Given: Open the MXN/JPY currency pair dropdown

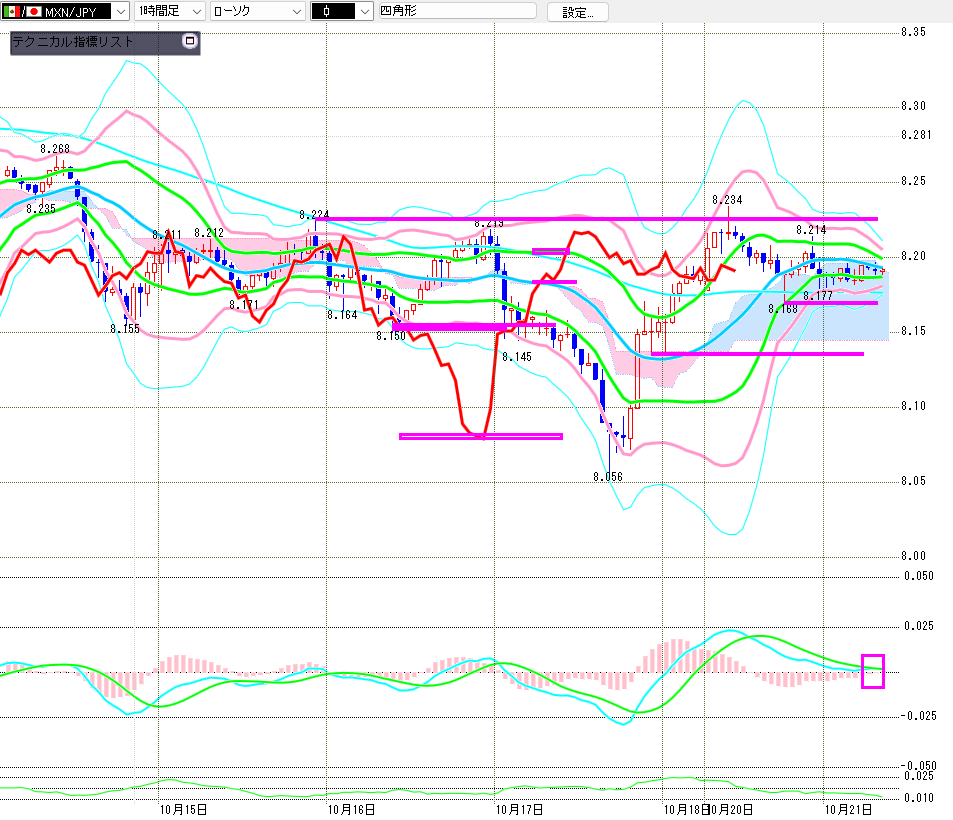Looking at the screenshot, I should point(118,12).
